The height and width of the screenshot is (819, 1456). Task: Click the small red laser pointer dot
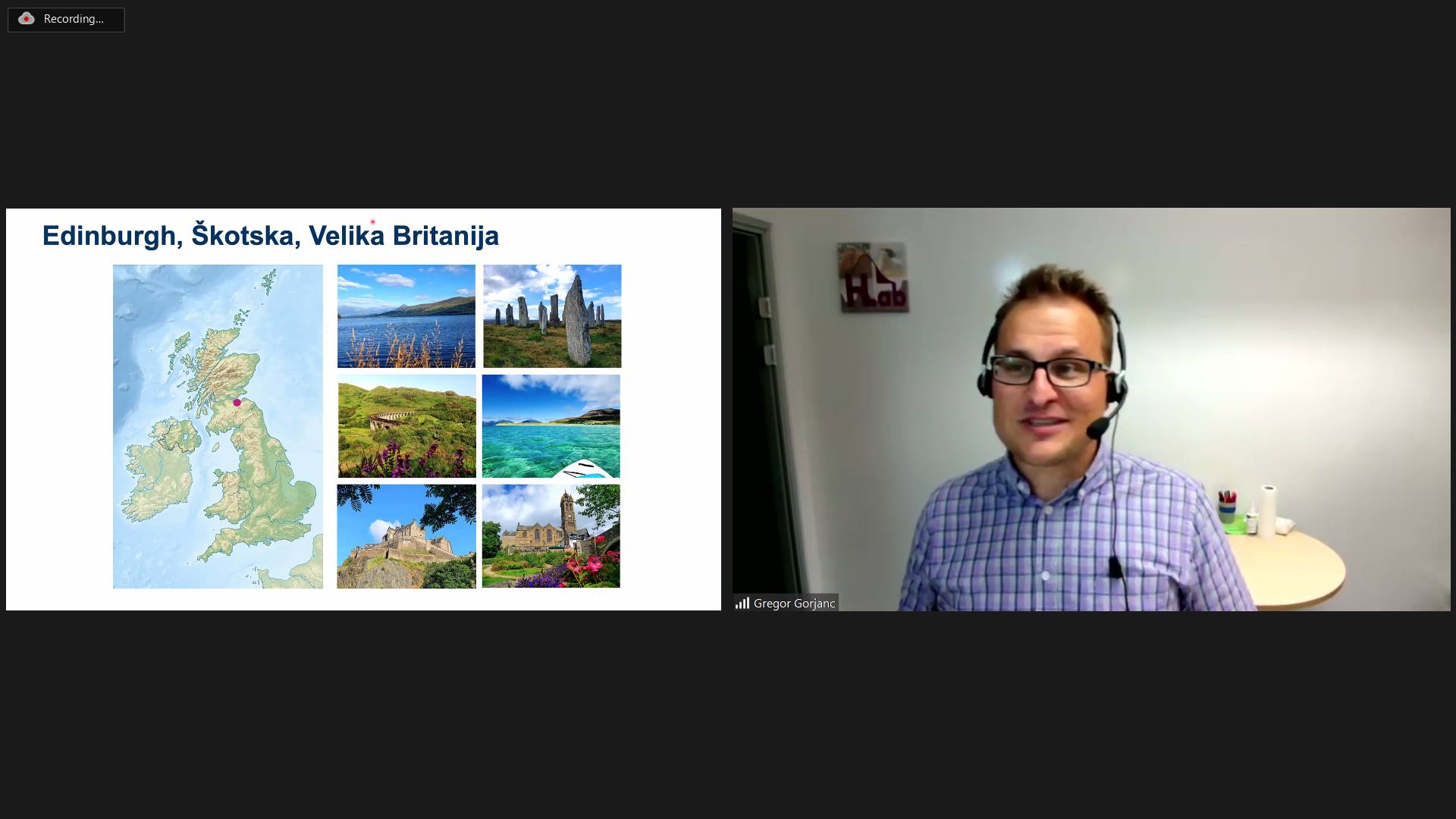(372, 222)
